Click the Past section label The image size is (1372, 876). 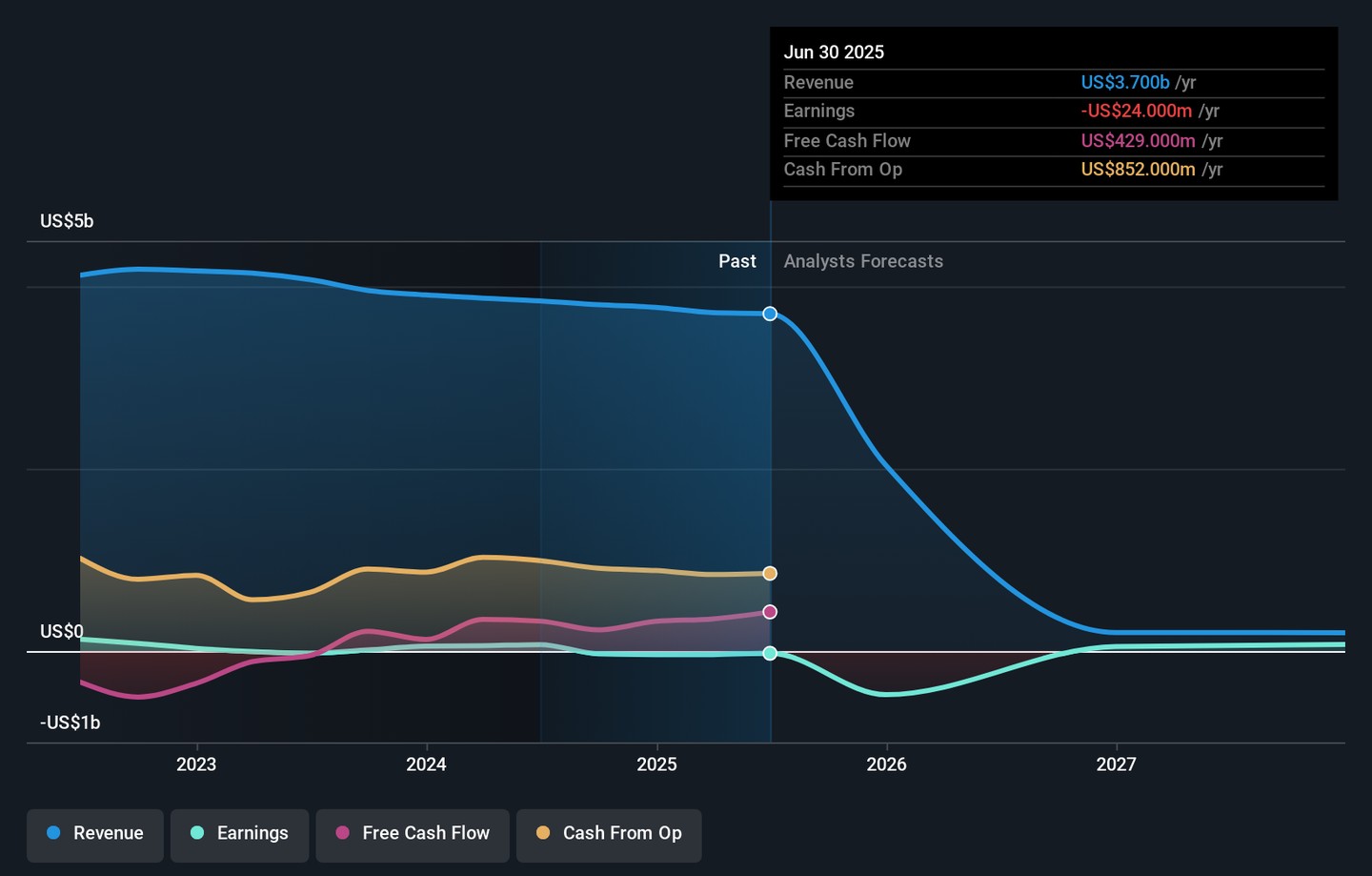pos(736,261)
